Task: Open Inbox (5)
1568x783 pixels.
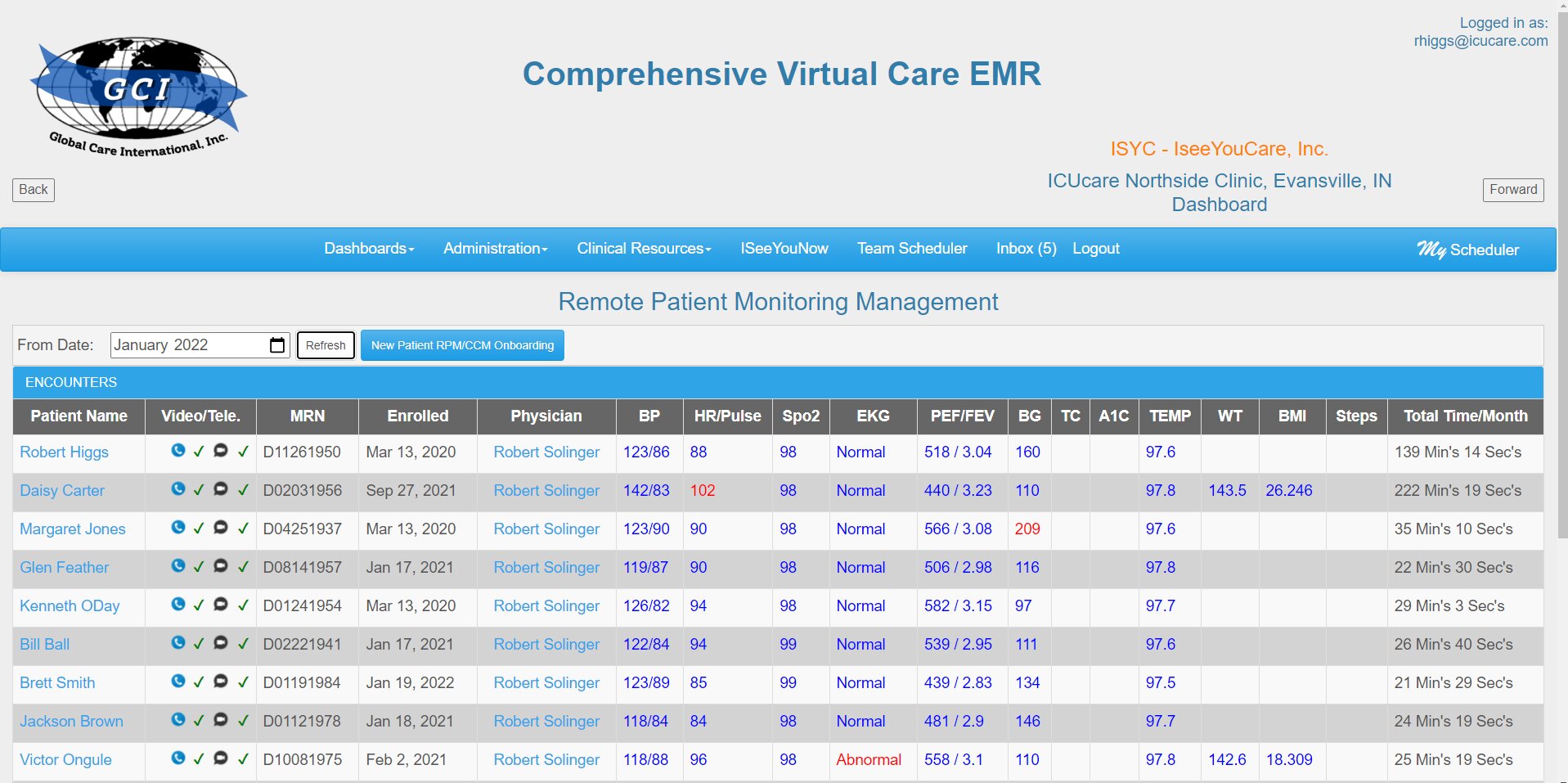Action: [x=1026, y=249]
